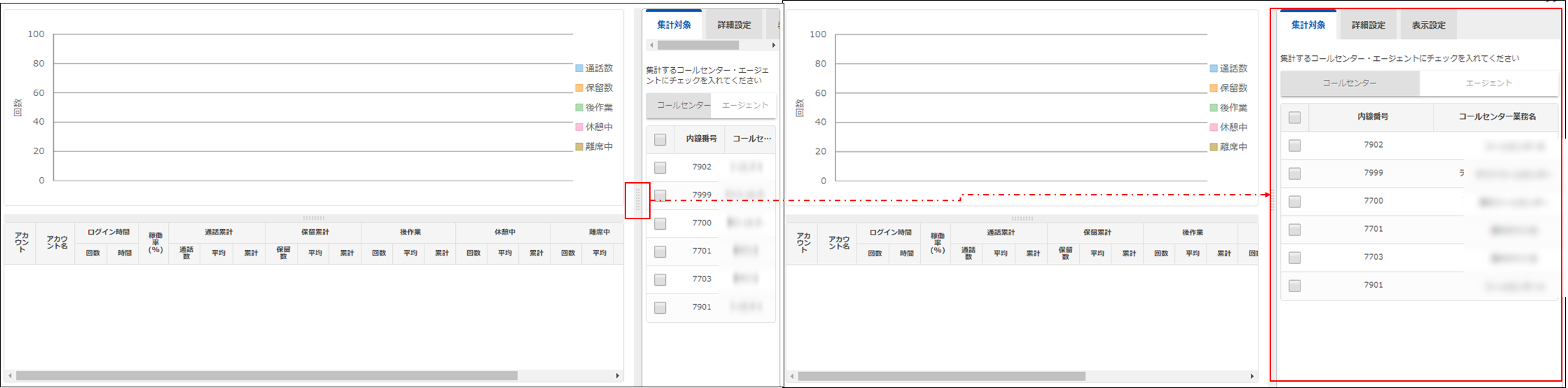The height and width of the screenshot is (388, 1568).
Task: Click コールセンター業務名 column header in right screenshot
Action: [1497, 117]
